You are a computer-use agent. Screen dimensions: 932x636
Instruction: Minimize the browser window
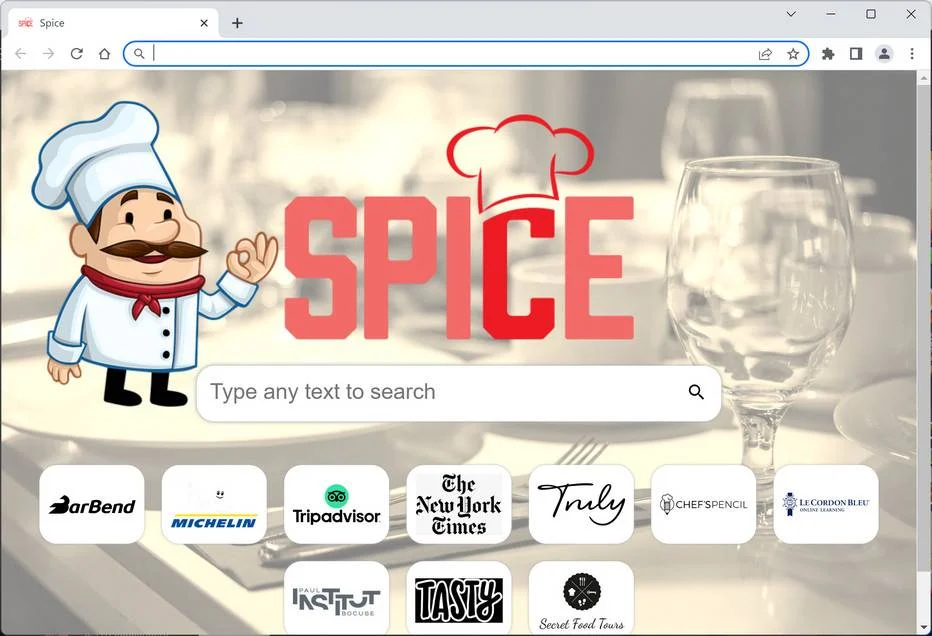pyautogui.click(x=831, y=14)
